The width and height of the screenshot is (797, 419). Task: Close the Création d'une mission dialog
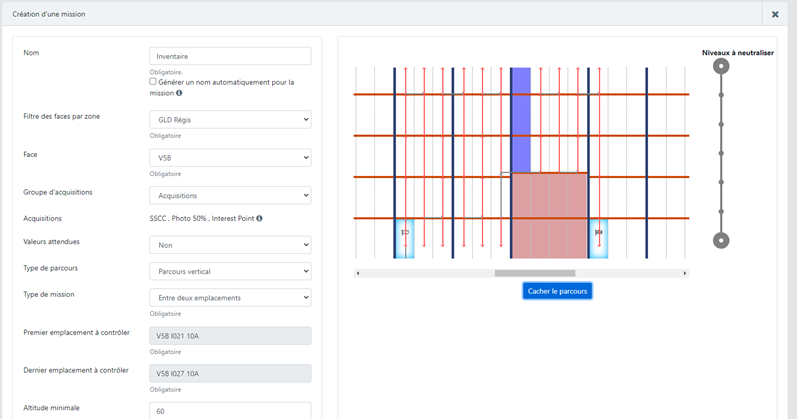tap(775, 14)
